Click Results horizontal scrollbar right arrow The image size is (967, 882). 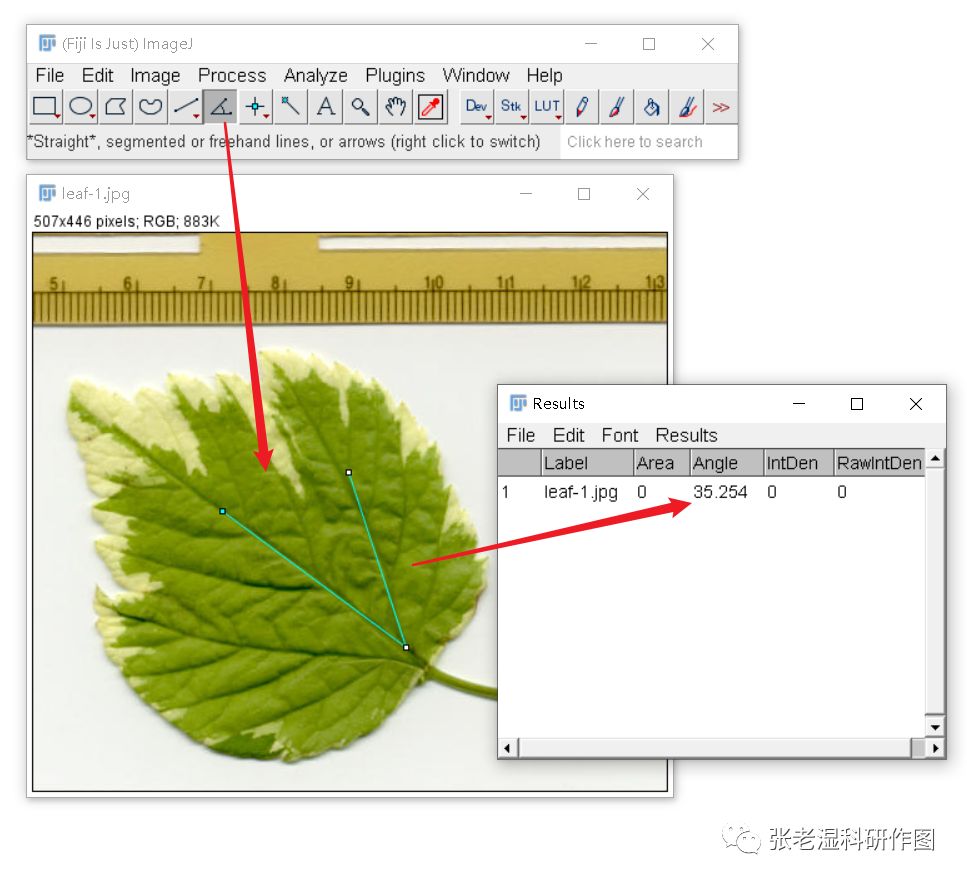[936, 748]
